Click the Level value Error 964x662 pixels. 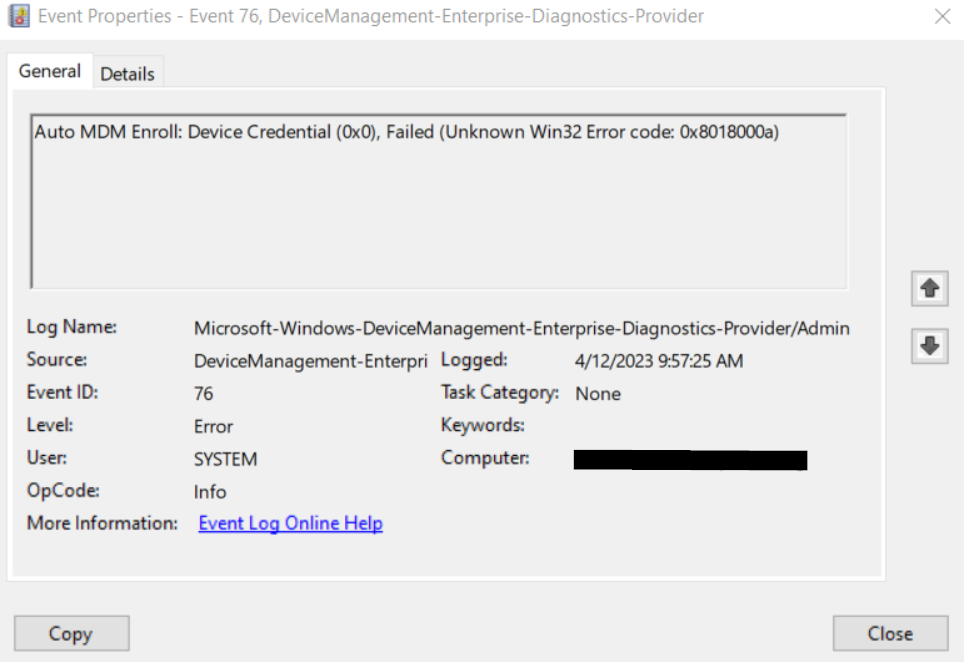[213, 426]
